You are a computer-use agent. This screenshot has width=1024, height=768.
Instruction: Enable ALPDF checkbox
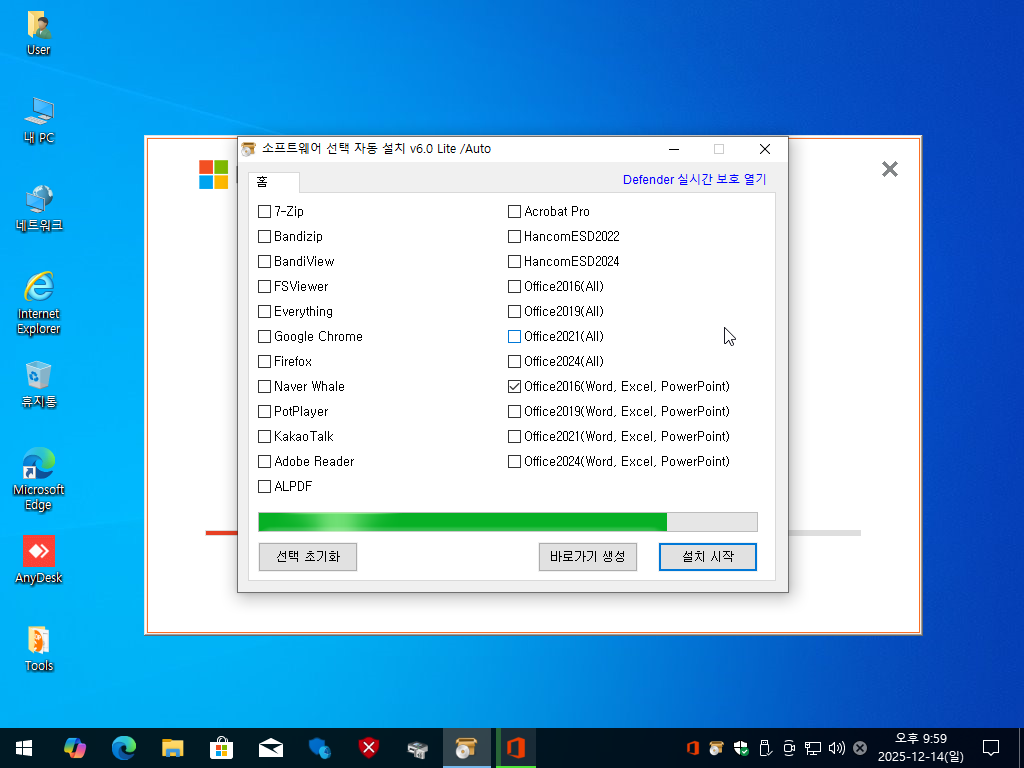click(x=264, y=487)
